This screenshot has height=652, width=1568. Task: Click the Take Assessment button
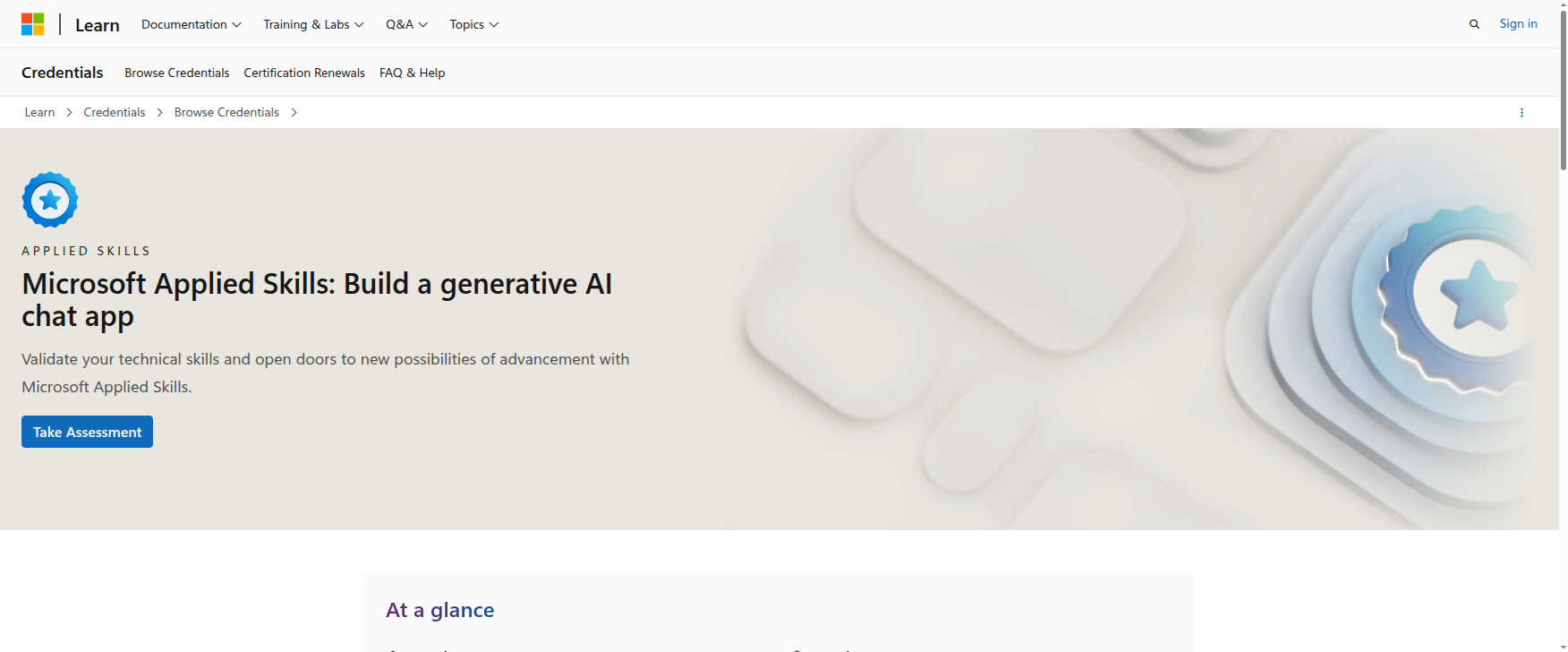click(87, 432)
